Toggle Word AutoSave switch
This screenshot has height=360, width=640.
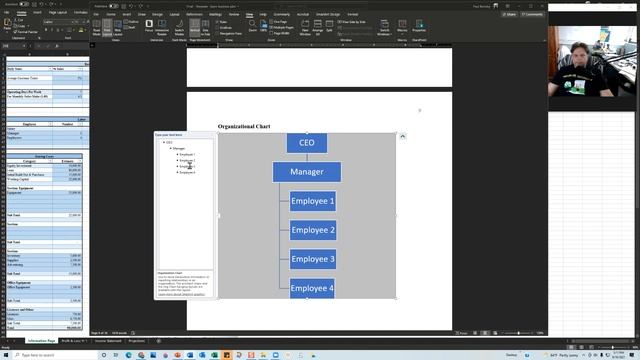pos(113,6)
